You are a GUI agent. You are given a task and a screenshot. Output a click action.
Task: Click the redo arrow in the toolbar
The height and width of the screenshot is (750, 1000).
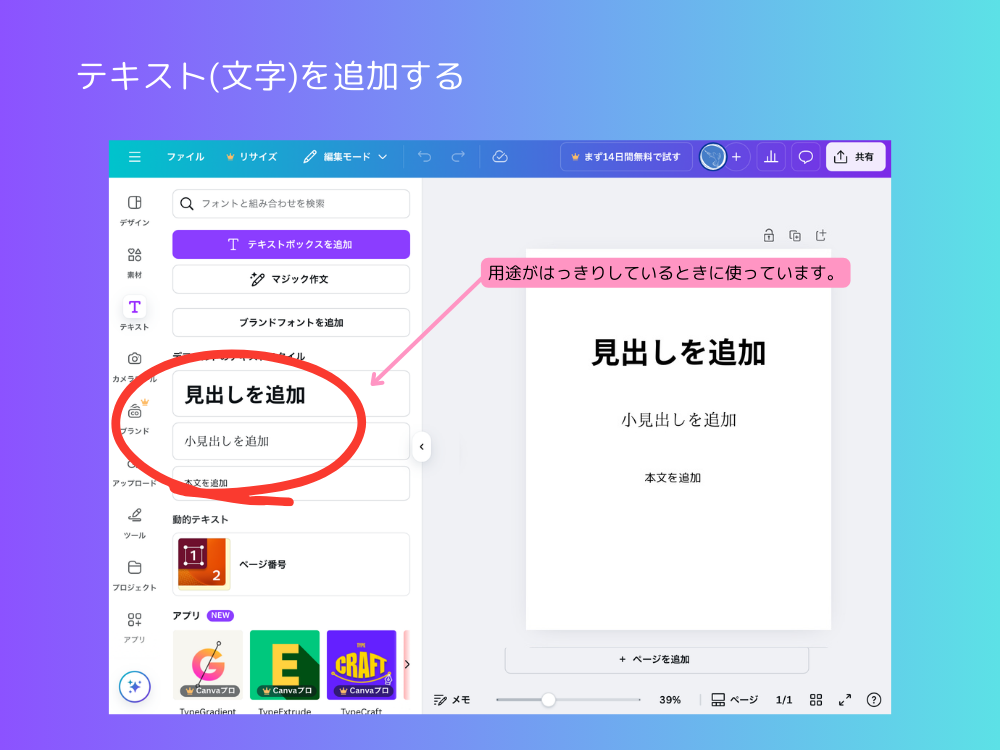pos(457,157)
